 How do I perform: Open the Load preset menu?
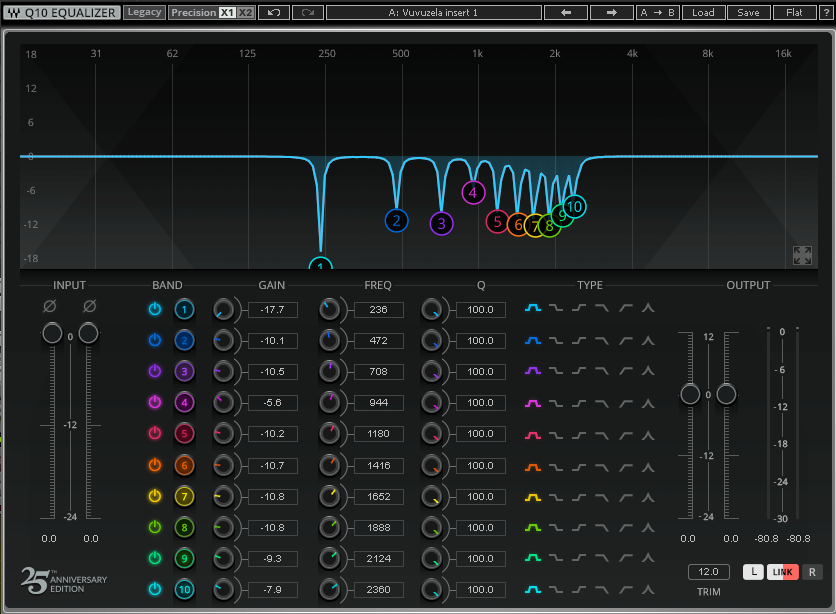(703, 12)
